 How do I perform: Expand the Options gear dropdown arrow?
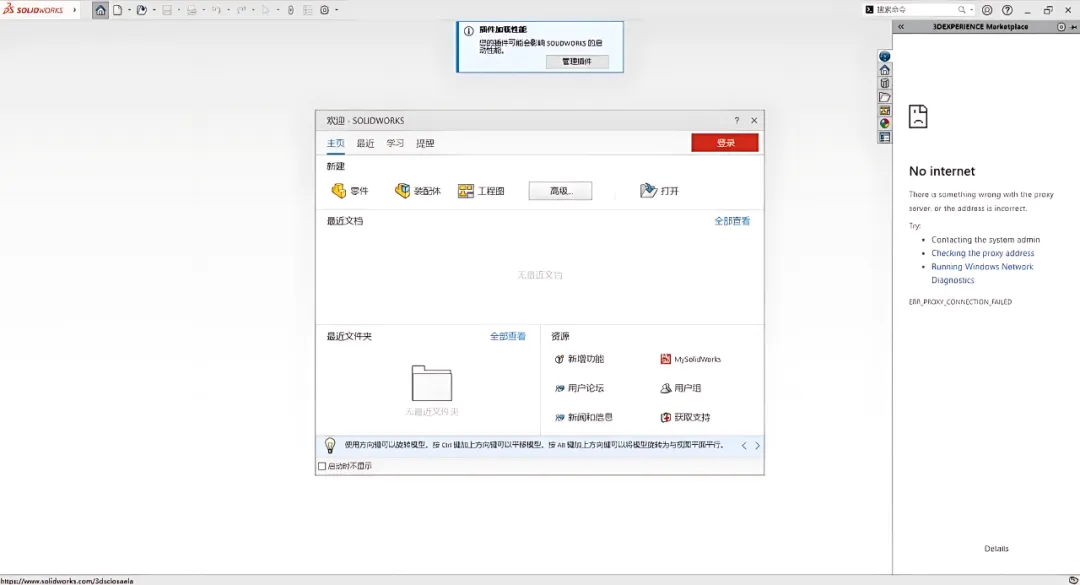pyautogui.click(x=337, y=10)
